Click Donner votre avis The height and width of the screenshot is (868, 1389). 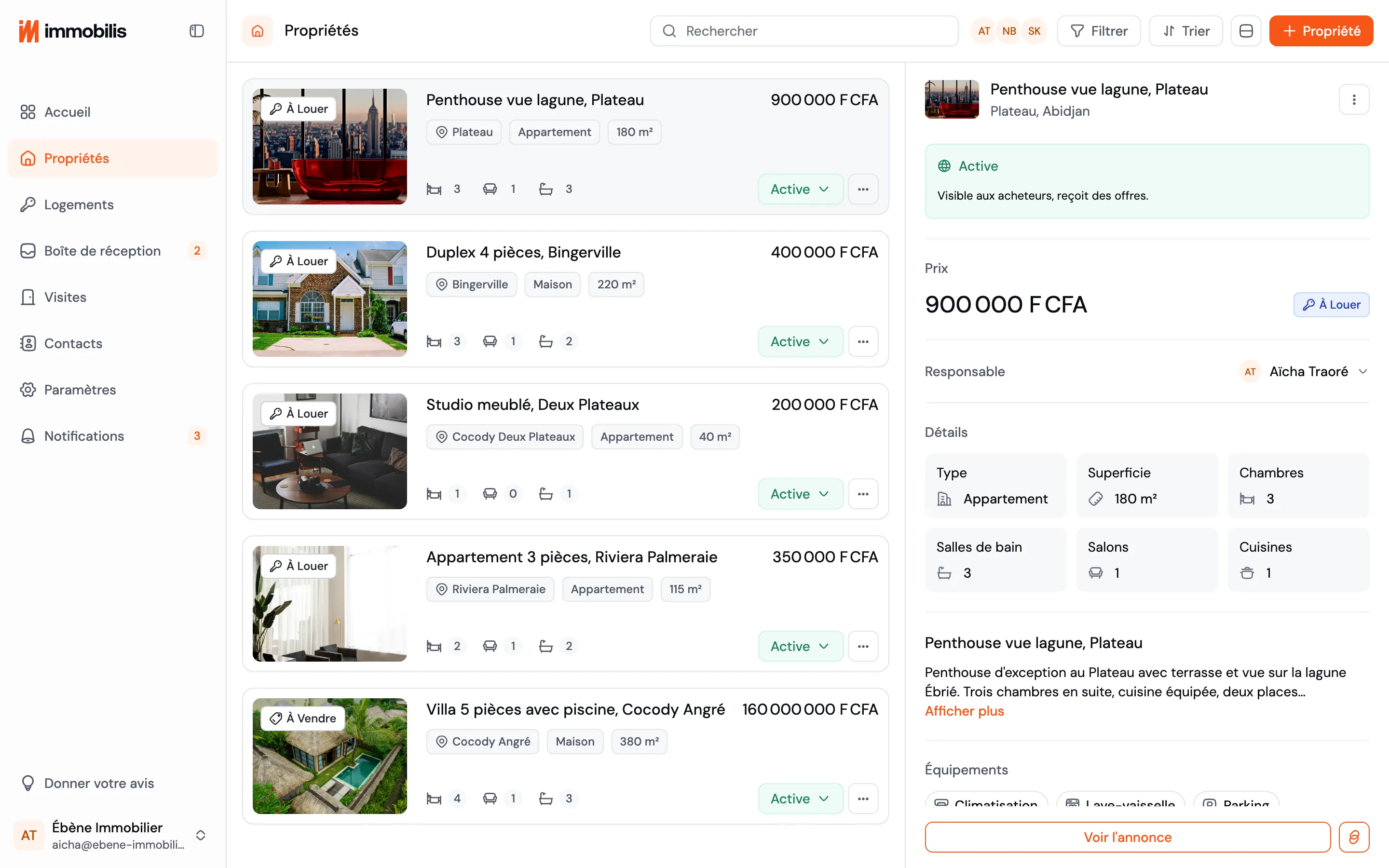pyautogui.click(x=112, y=784)
